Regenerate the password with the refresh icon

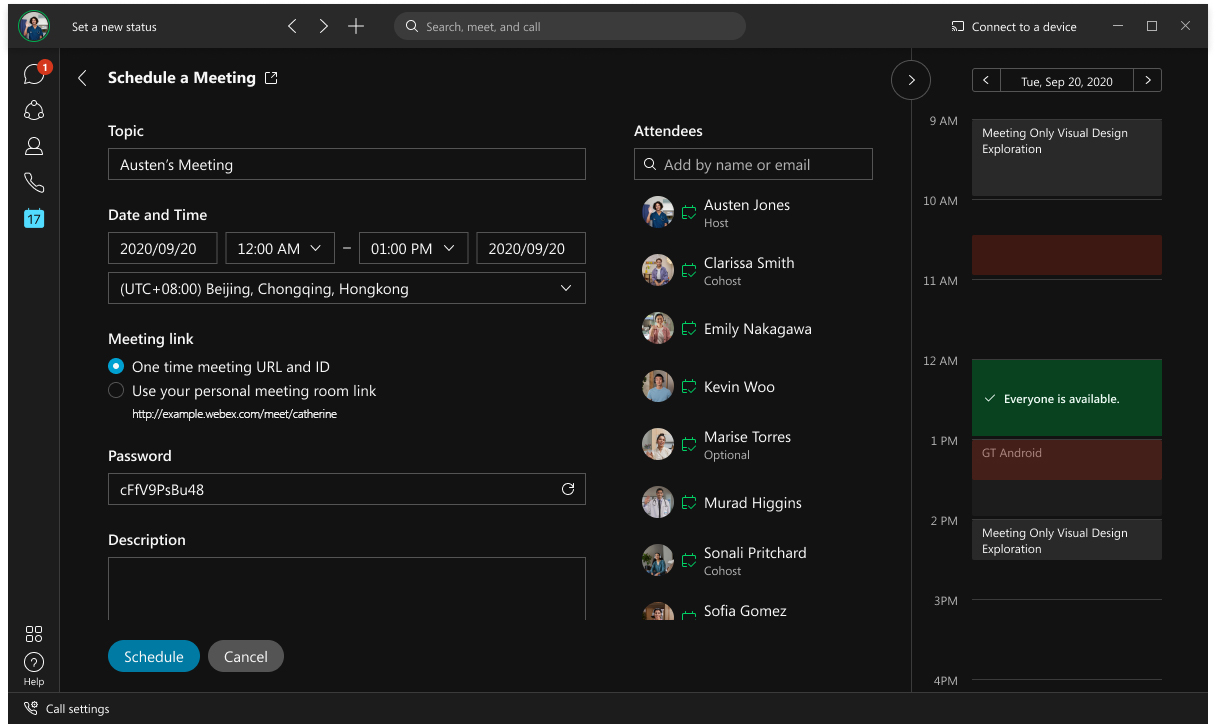pyautogui.click(x=568, y=489)
